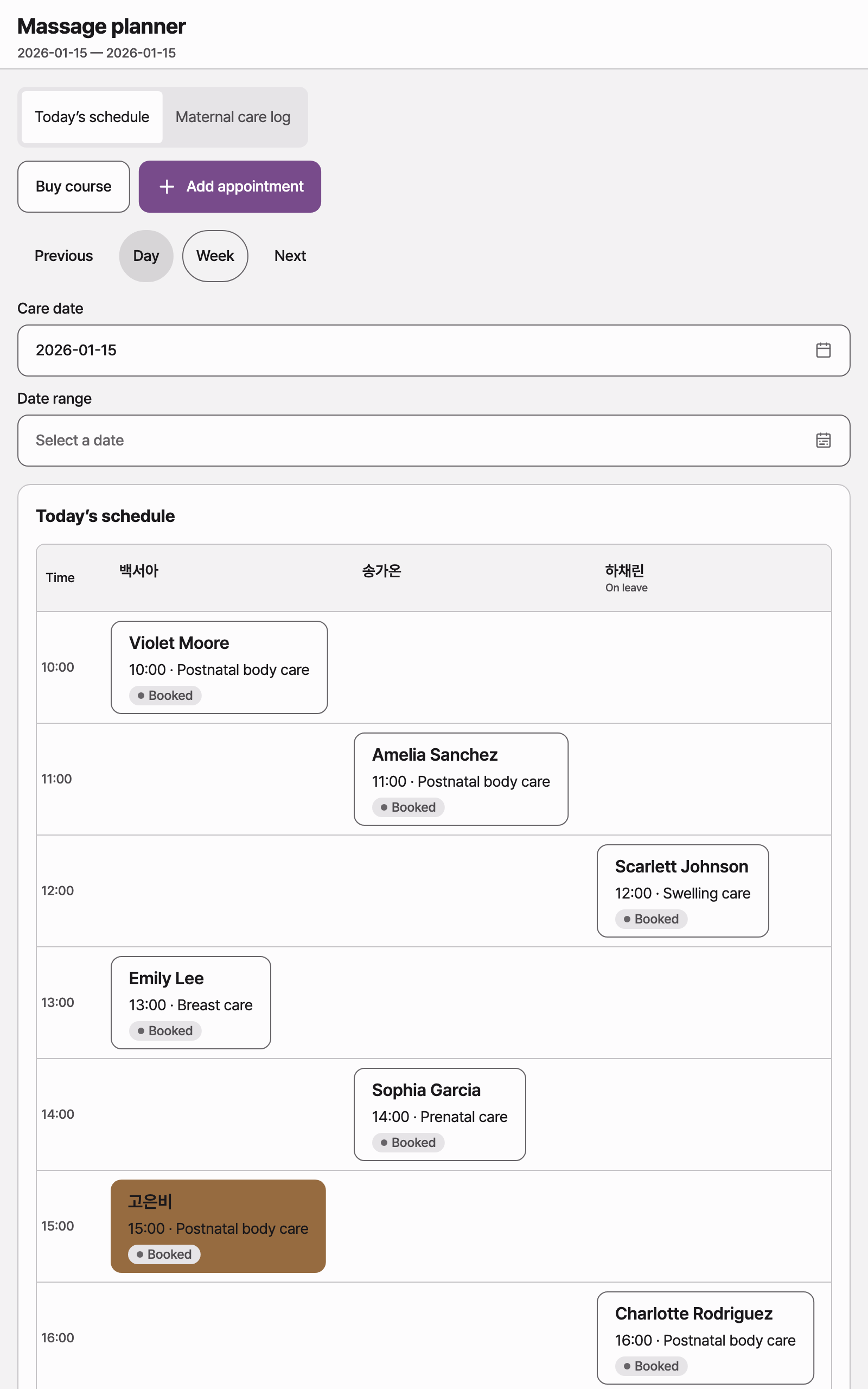Click the 백서아 therapist column header
The height and width of the screenshot is (1389, 868).
[x=139, y=571]
